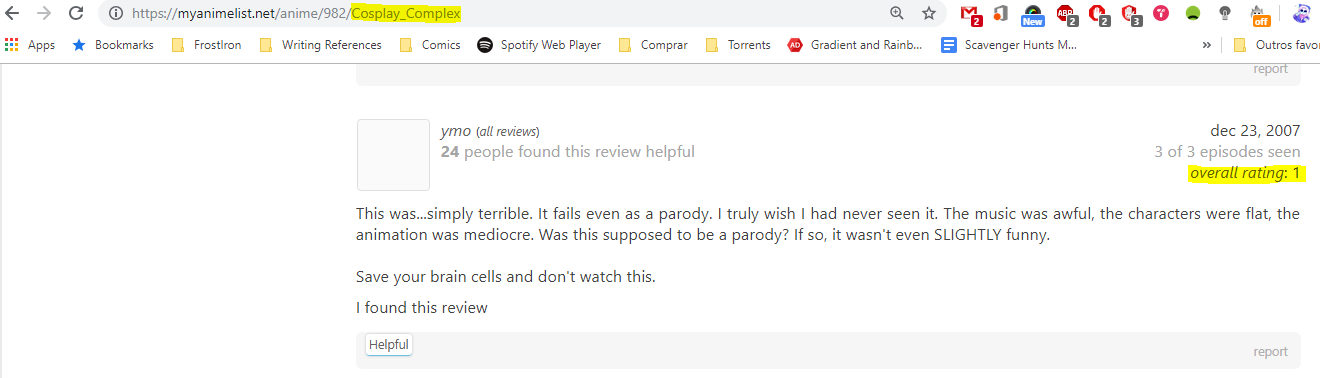Expand the hidden bookmarks overflow chevron
This screenshot has width=1320, height=378.
click(x=1207, y=45)
